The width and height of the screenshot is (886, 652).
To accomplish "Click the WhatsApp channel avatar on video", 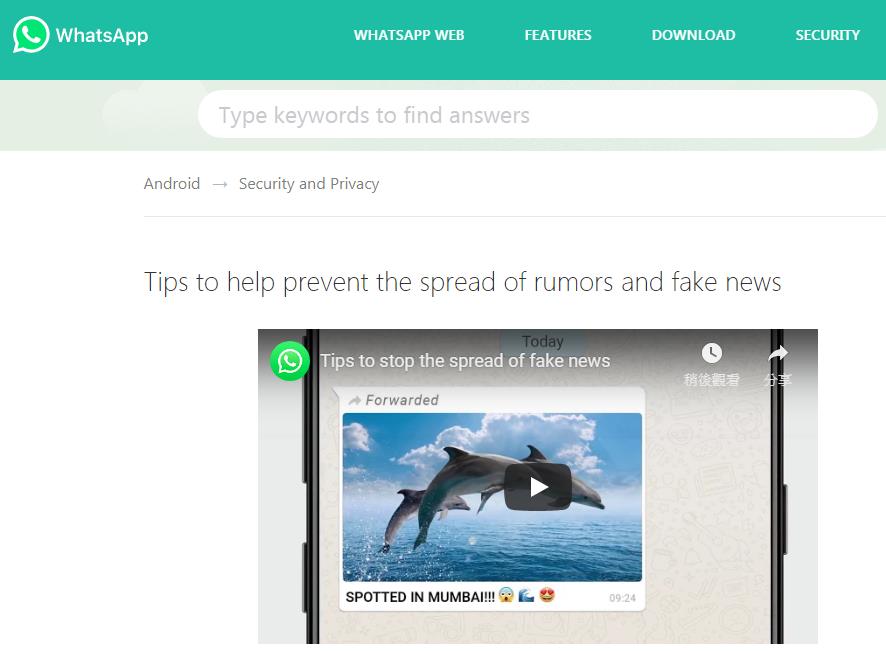I will [290, 361].
